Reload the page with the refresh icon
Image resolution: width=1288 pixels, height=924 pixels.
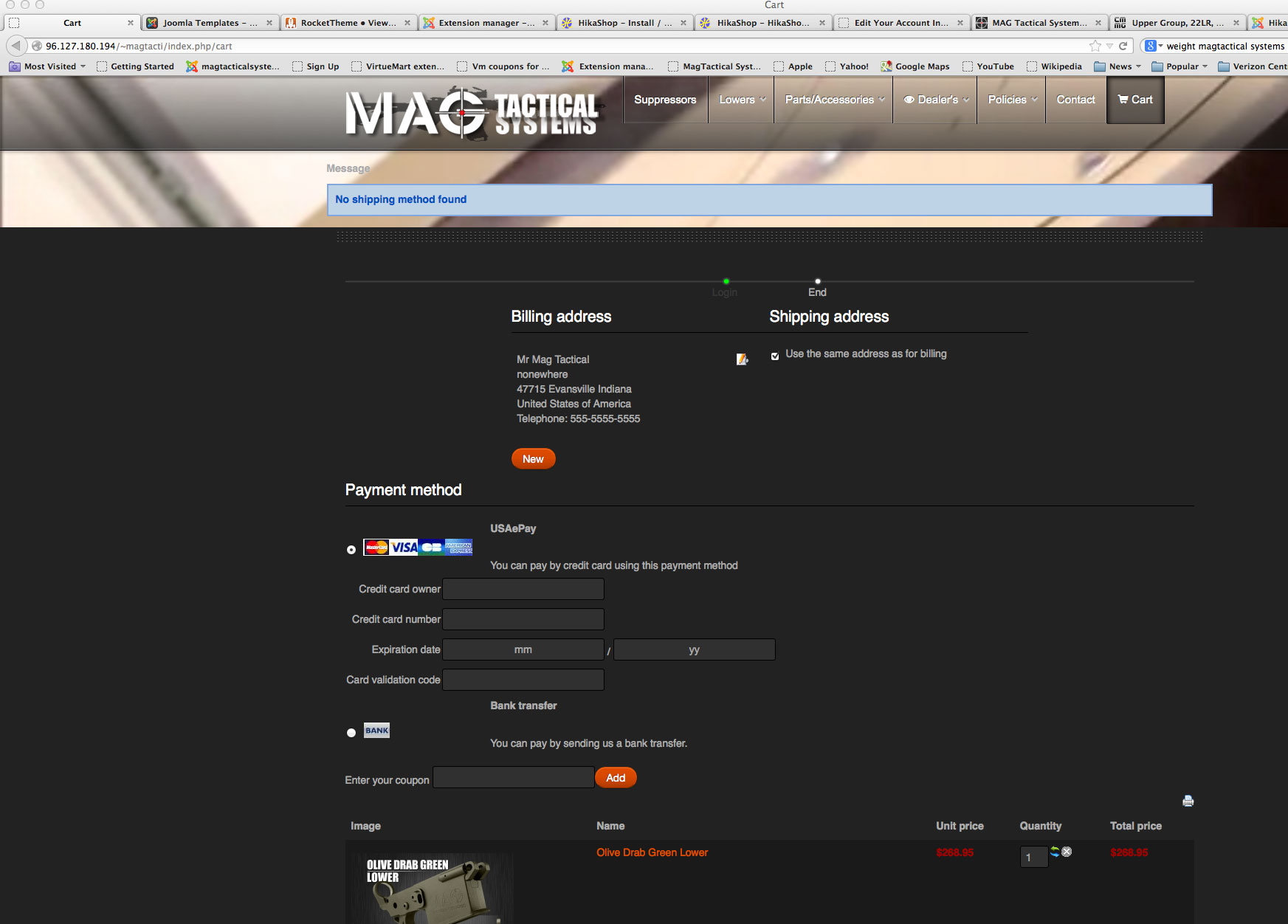(1123, 46)
